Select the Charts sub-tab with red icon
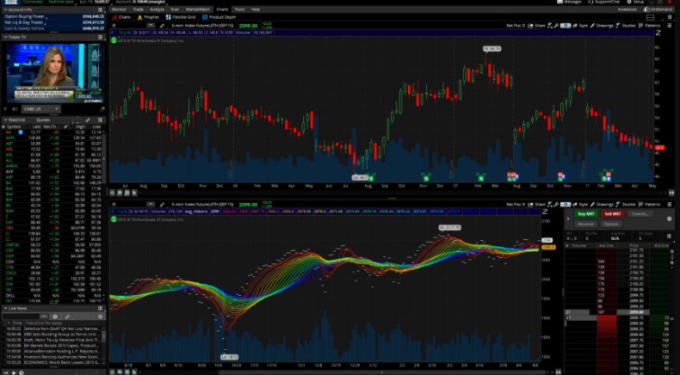This screenshot has height=375, width=680. point(121,17)
